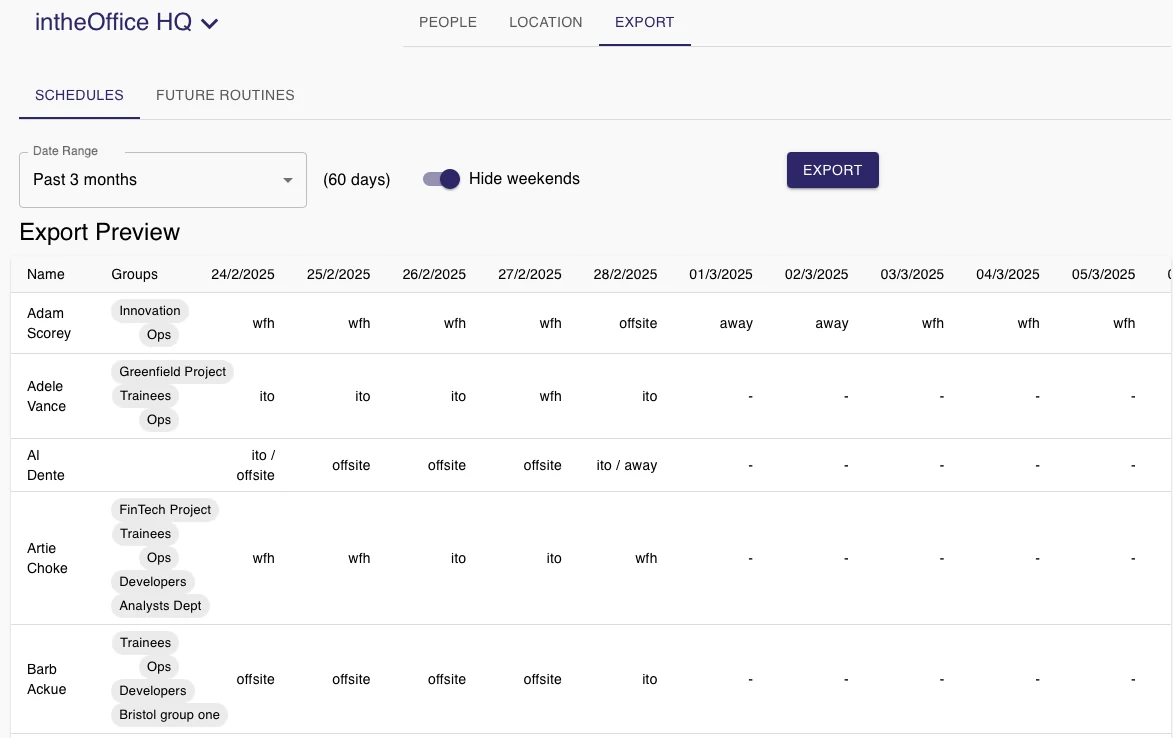Click the Groups column header
The image size is (1173, 738).
(x=135, y=274)
